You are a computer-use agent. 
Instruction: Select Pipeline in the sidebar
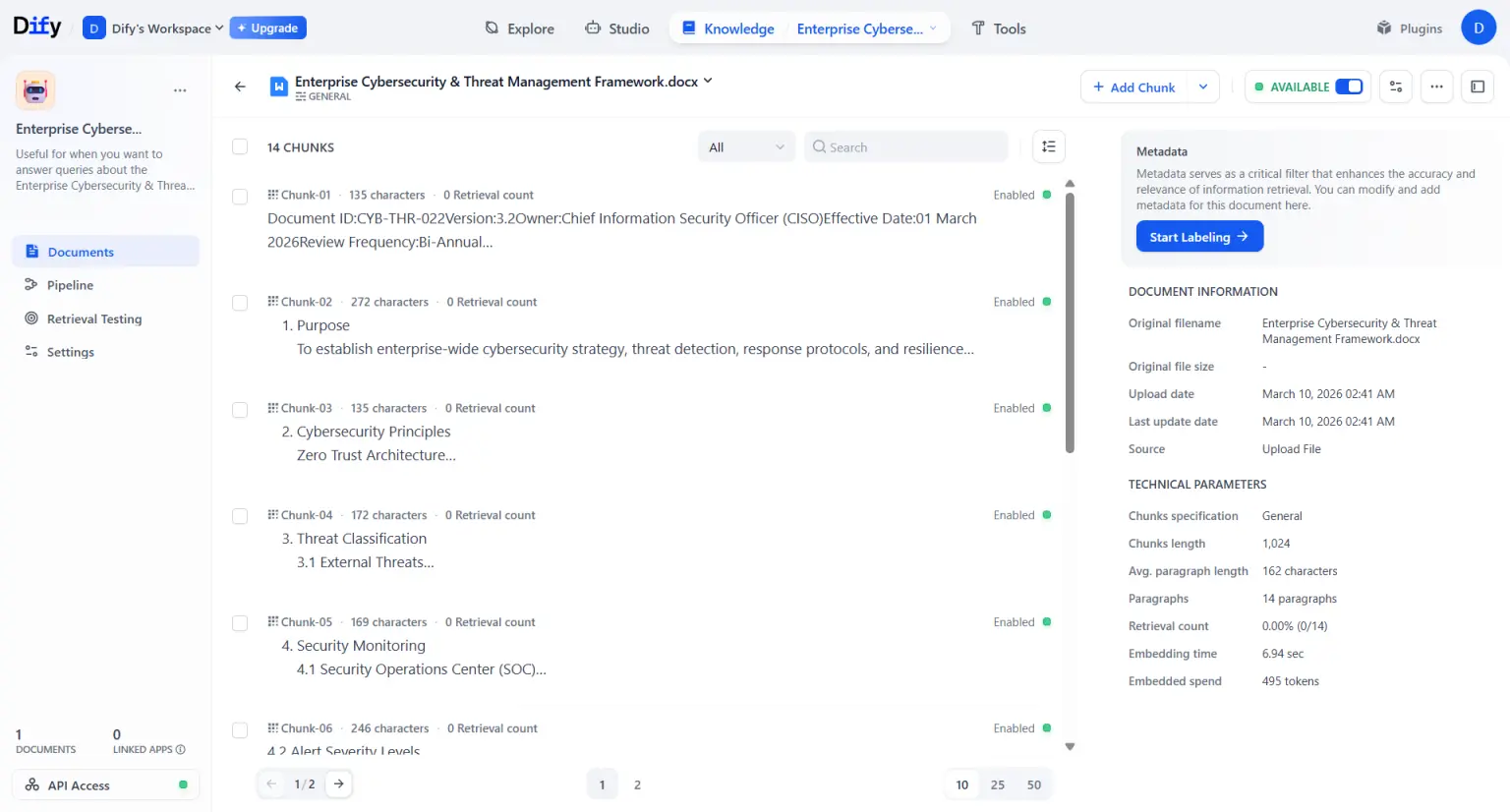pos(105,285)
